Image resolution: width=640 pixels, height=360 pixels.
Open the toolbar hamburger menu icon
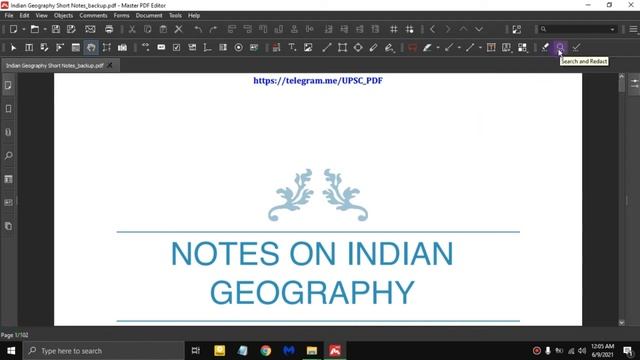pos(633,29)
